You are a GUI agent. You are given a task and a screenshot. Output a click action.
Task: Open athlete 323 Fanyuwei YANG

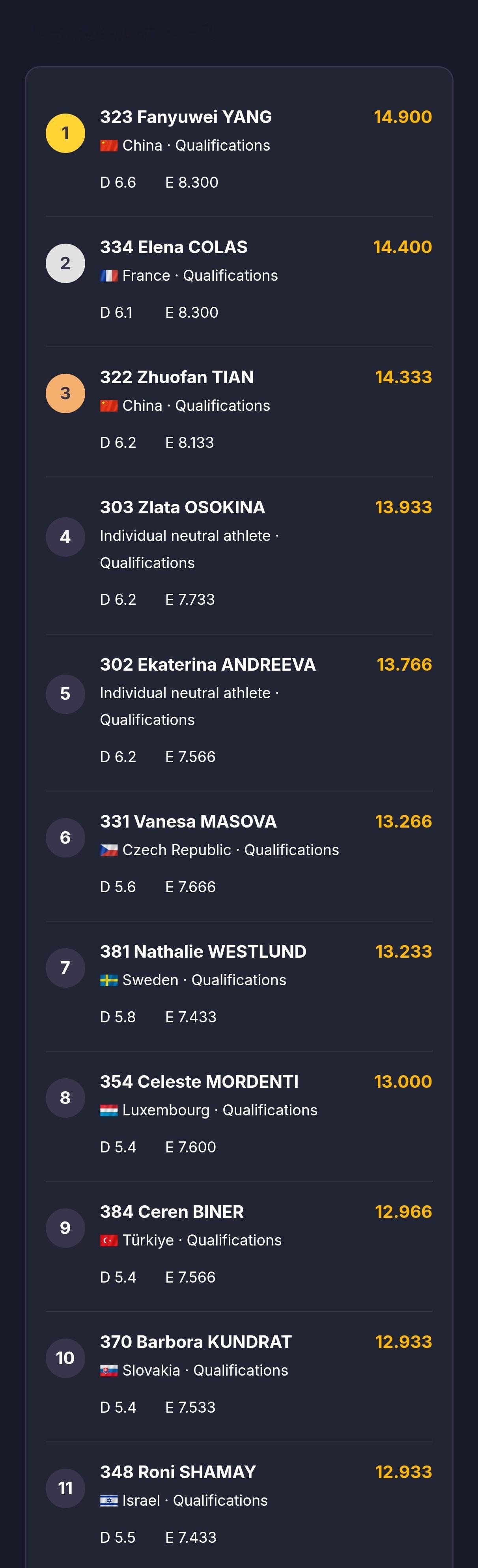(x=186, y=117)
